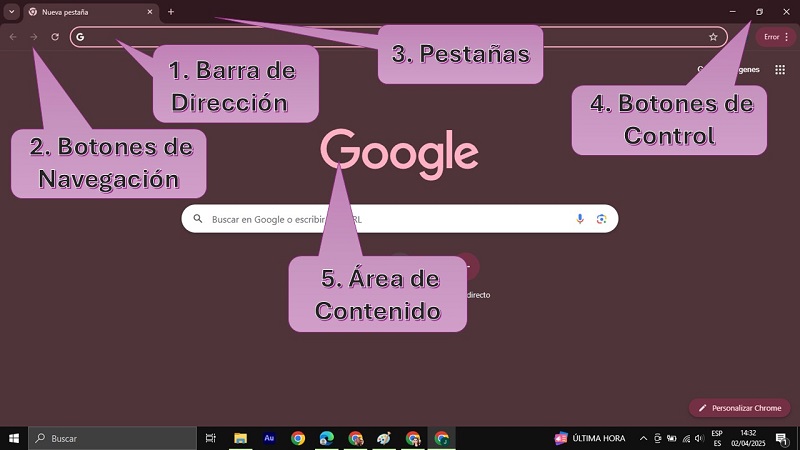Open network Wi-Fi settings icon
Viewport: 800px width, 450px height.
coord(686,438)
